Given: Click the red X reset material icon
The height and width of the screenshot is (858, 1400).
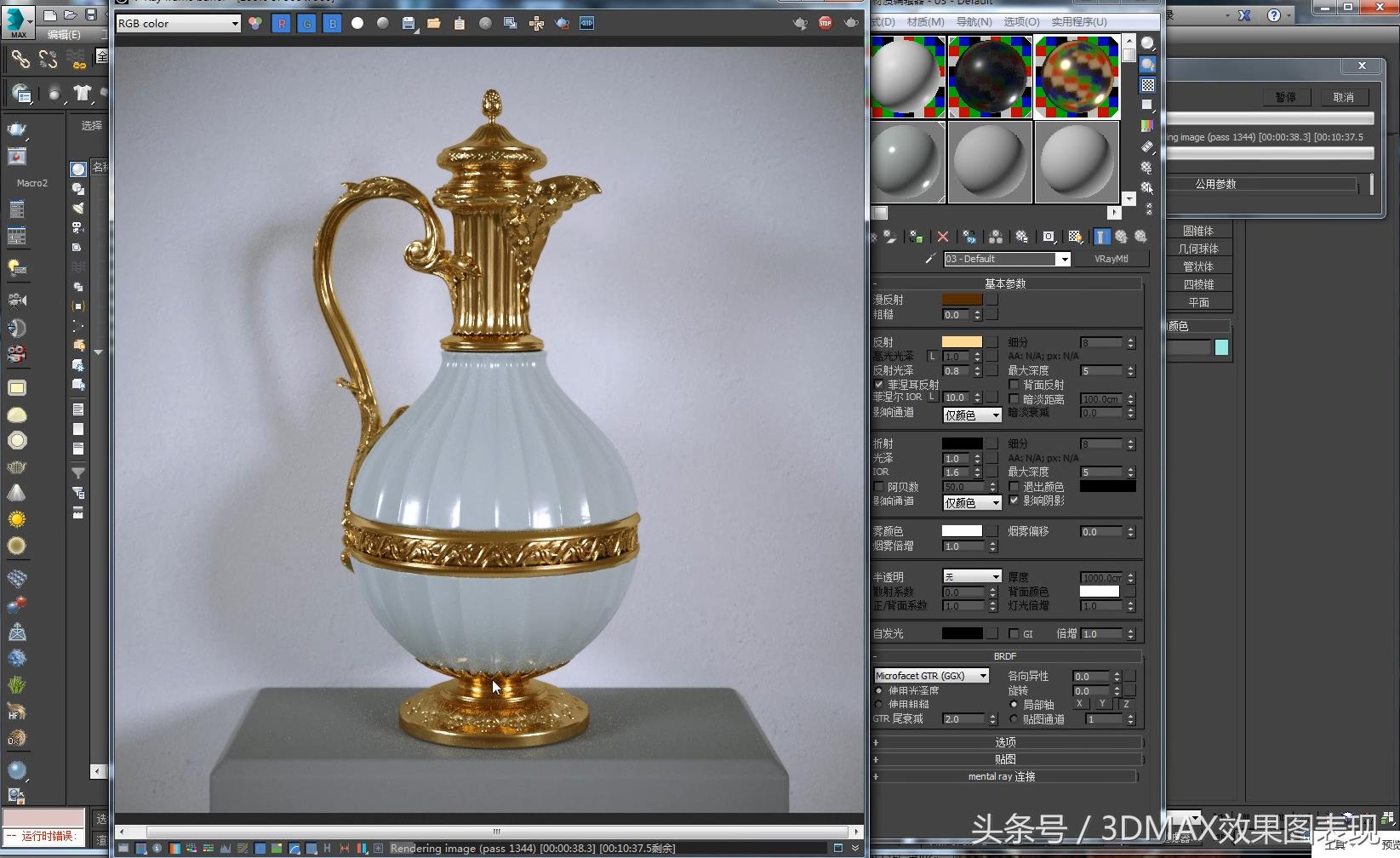Looking at the screenshot, I should pyautogui.click(x=942, y=237).
